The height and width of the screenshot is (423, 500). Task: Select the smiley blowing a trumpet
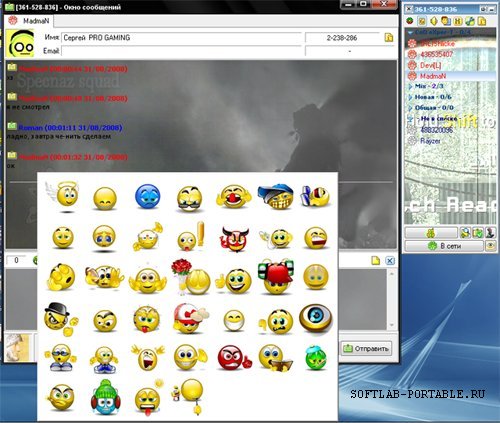point(147,237)
